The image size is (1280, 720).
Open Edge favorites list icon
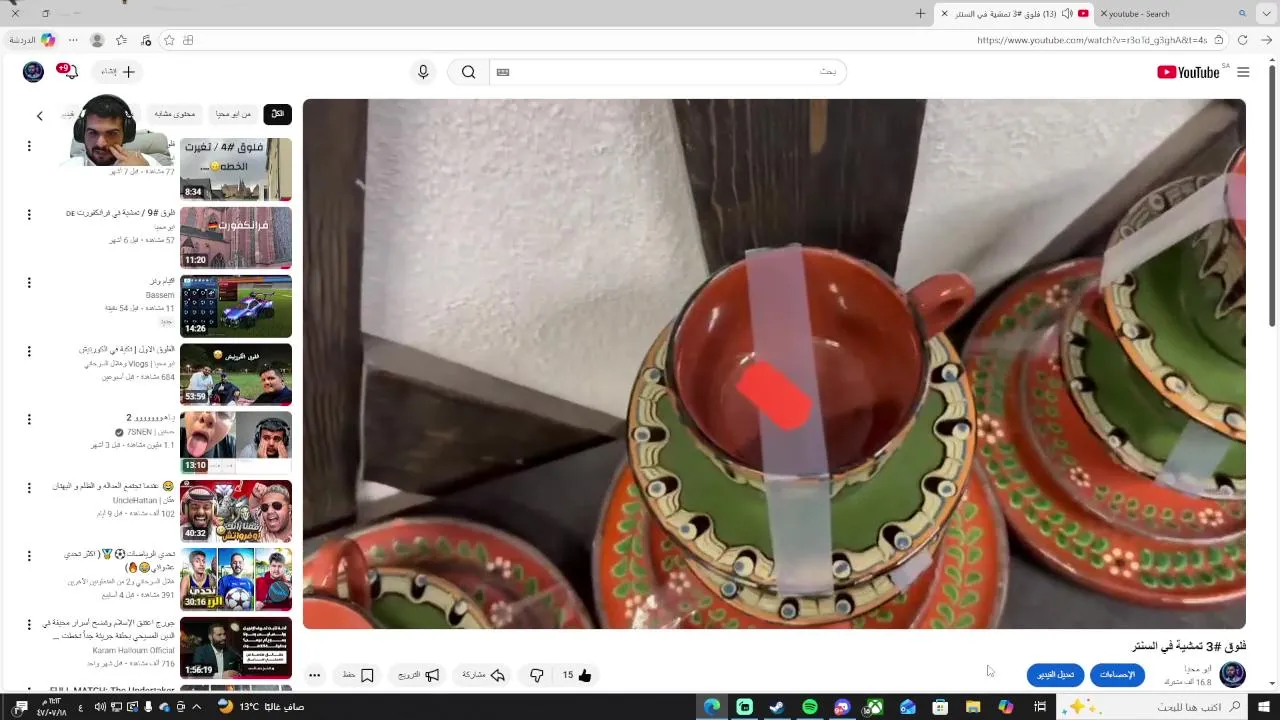(121, 40)
